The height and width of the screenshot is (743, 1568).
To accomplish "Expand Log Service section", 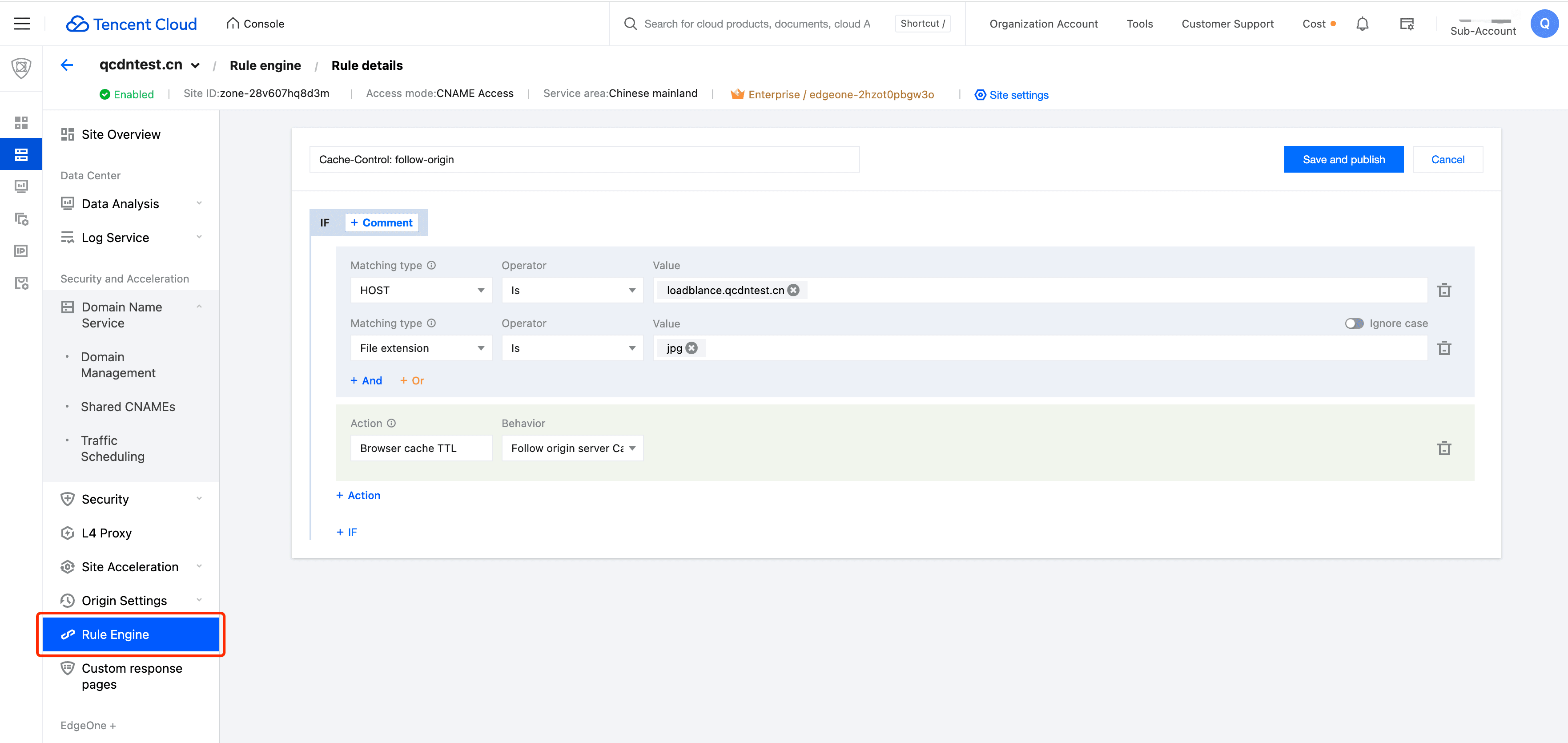I will coord(131,238).
